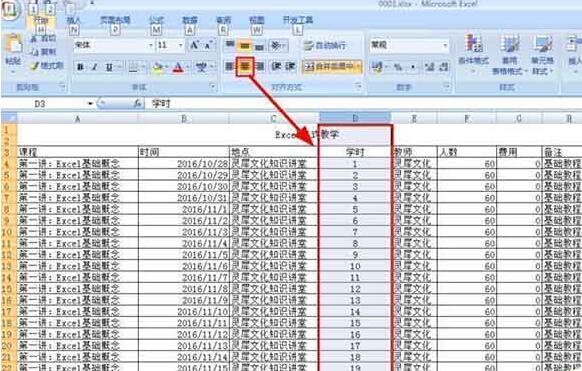Apply the yellow Fill Color swatch
Image resolution: width=582 pixels, height=371 pixels.
(x=158, y=67)
